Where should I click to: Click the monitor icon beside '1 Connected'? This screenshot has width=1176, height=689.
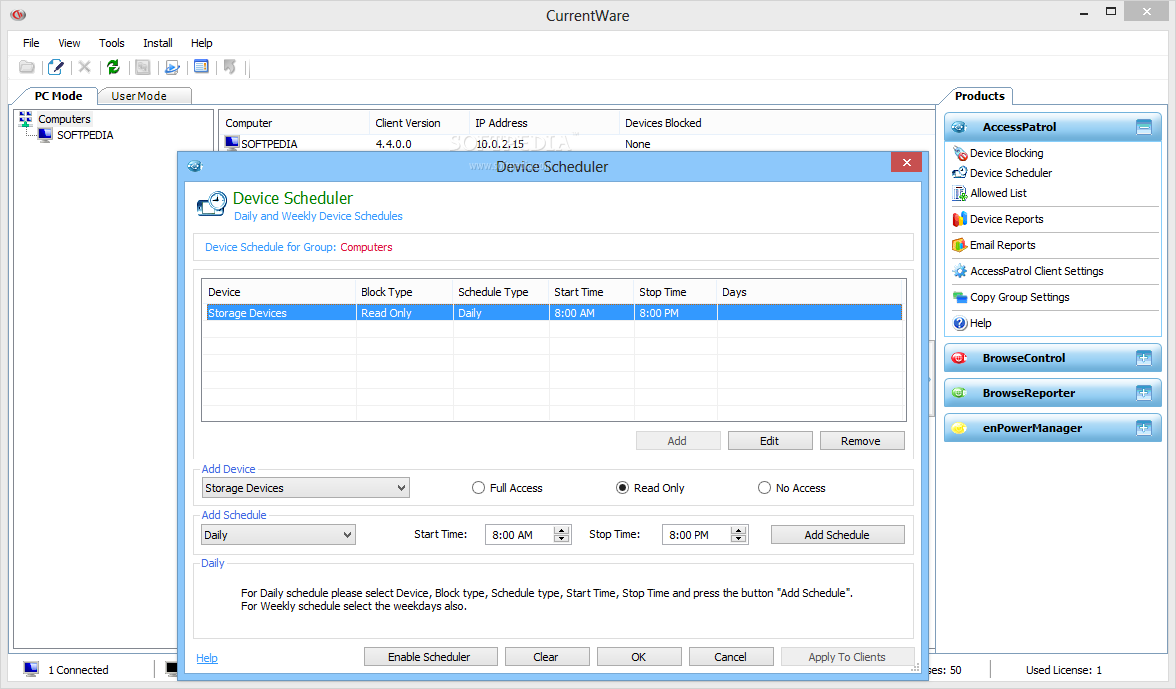[31, 669]
